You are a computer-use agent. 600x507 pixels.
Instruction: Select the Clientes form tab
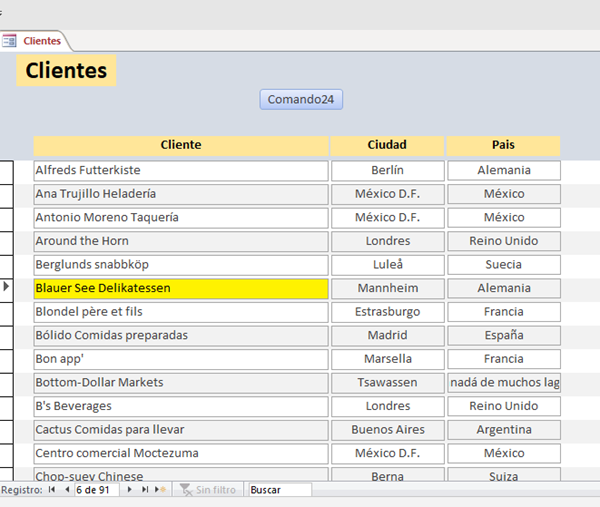tap(41, 41)
